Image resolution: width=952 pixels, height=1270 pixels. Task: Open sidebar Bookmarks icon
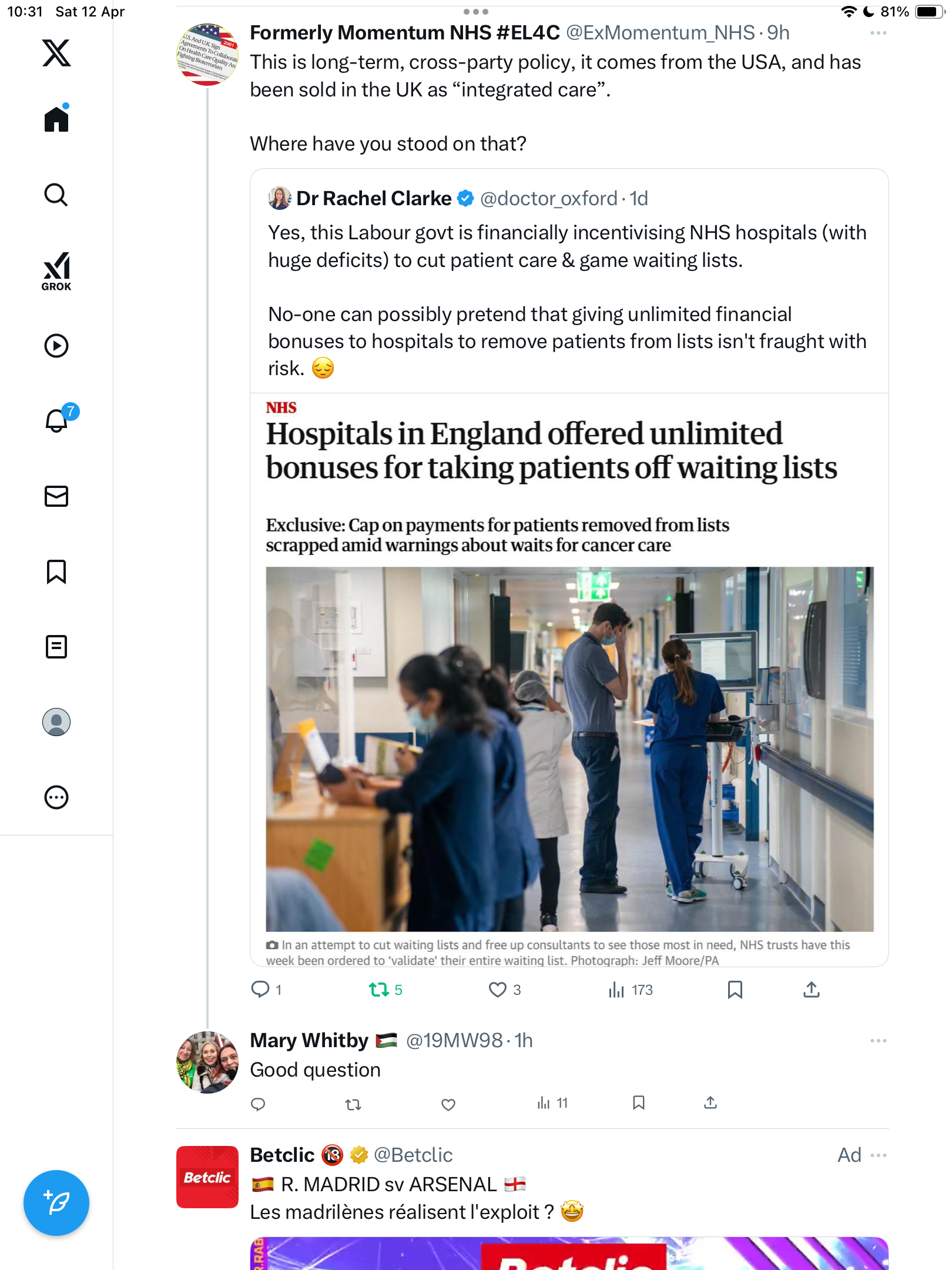pyautogui.click(x=56, y=571)
